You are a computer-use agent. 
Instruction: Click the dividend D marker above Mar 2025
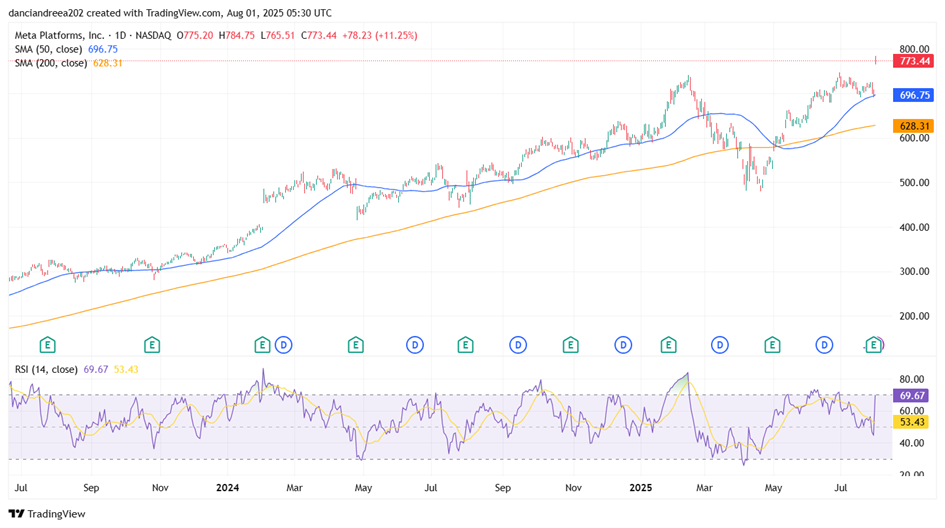point(720,345)
